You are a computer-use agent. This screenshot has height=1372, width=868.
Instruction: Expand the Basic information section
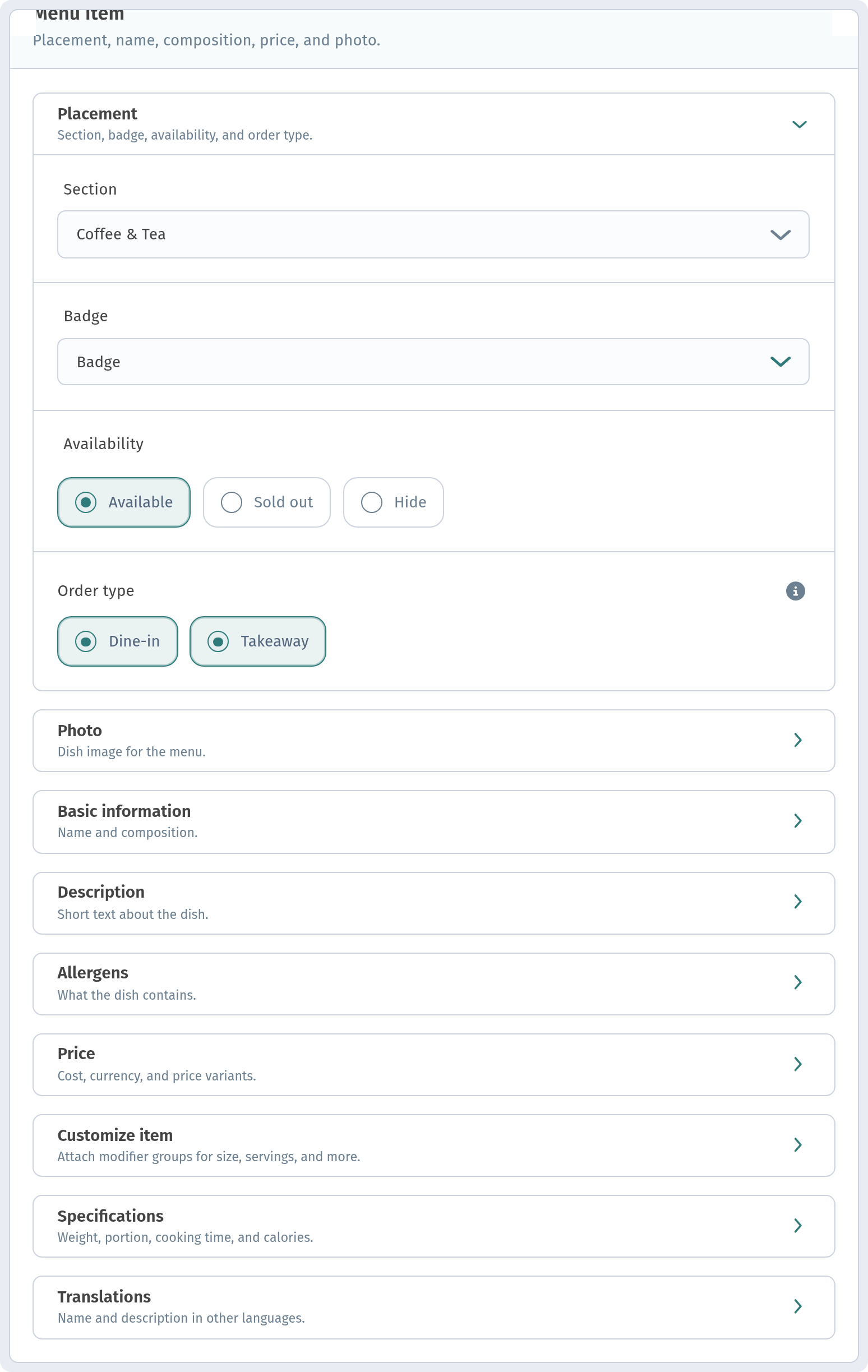[x=433, y=821]
